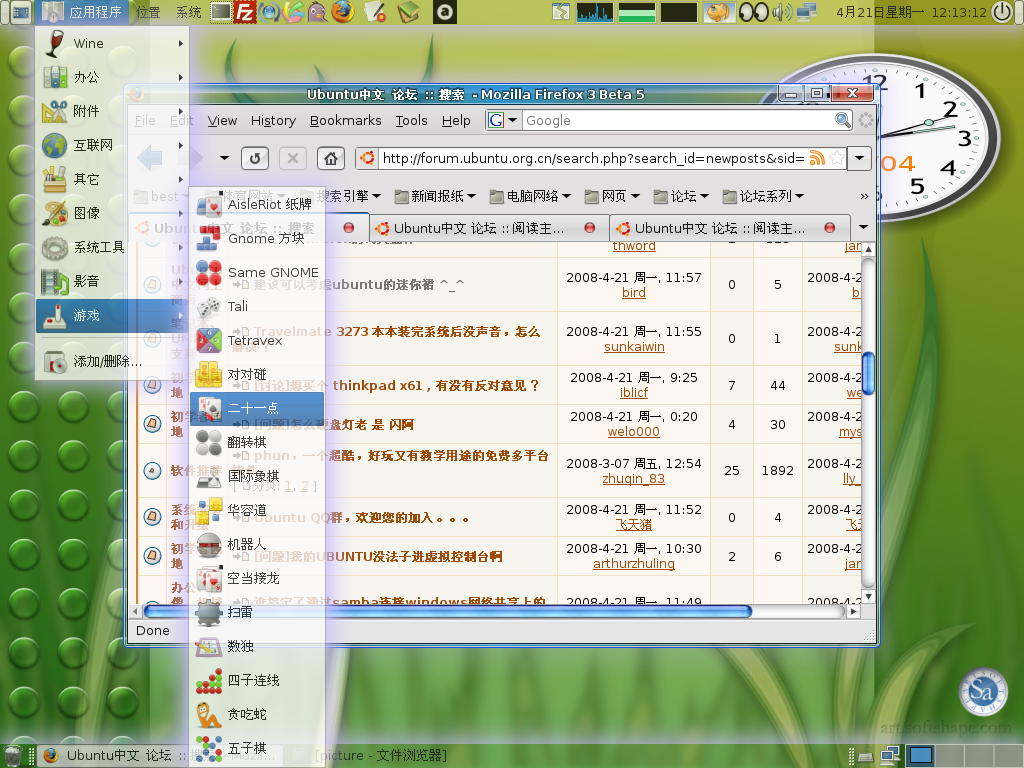Image resolution: width=1024 pixels, height=768 pixels.
Task: Open 添加/删除 applications entry
Action: 112,361
